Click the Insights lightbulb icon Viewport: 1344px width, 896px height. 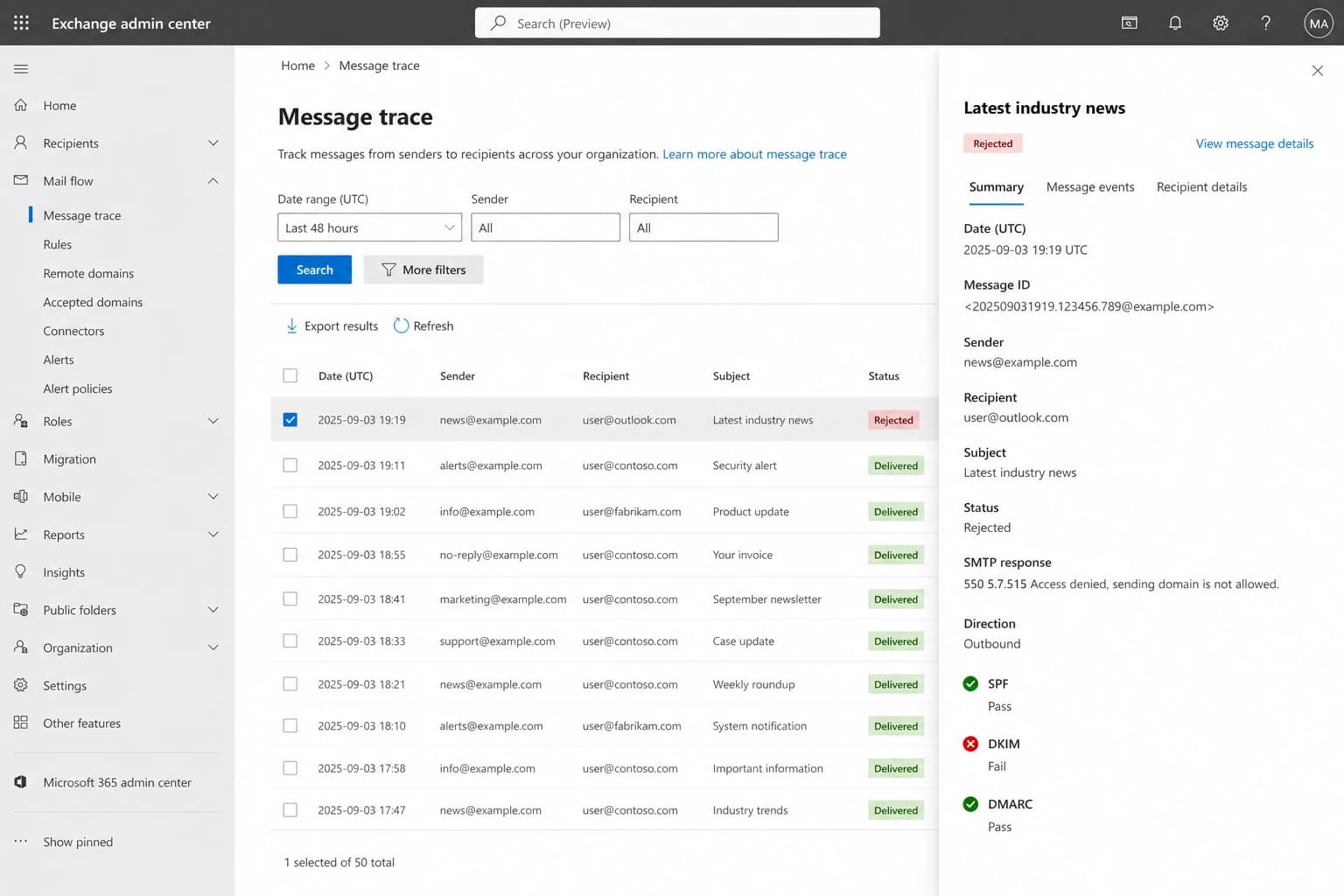point(21,571)
